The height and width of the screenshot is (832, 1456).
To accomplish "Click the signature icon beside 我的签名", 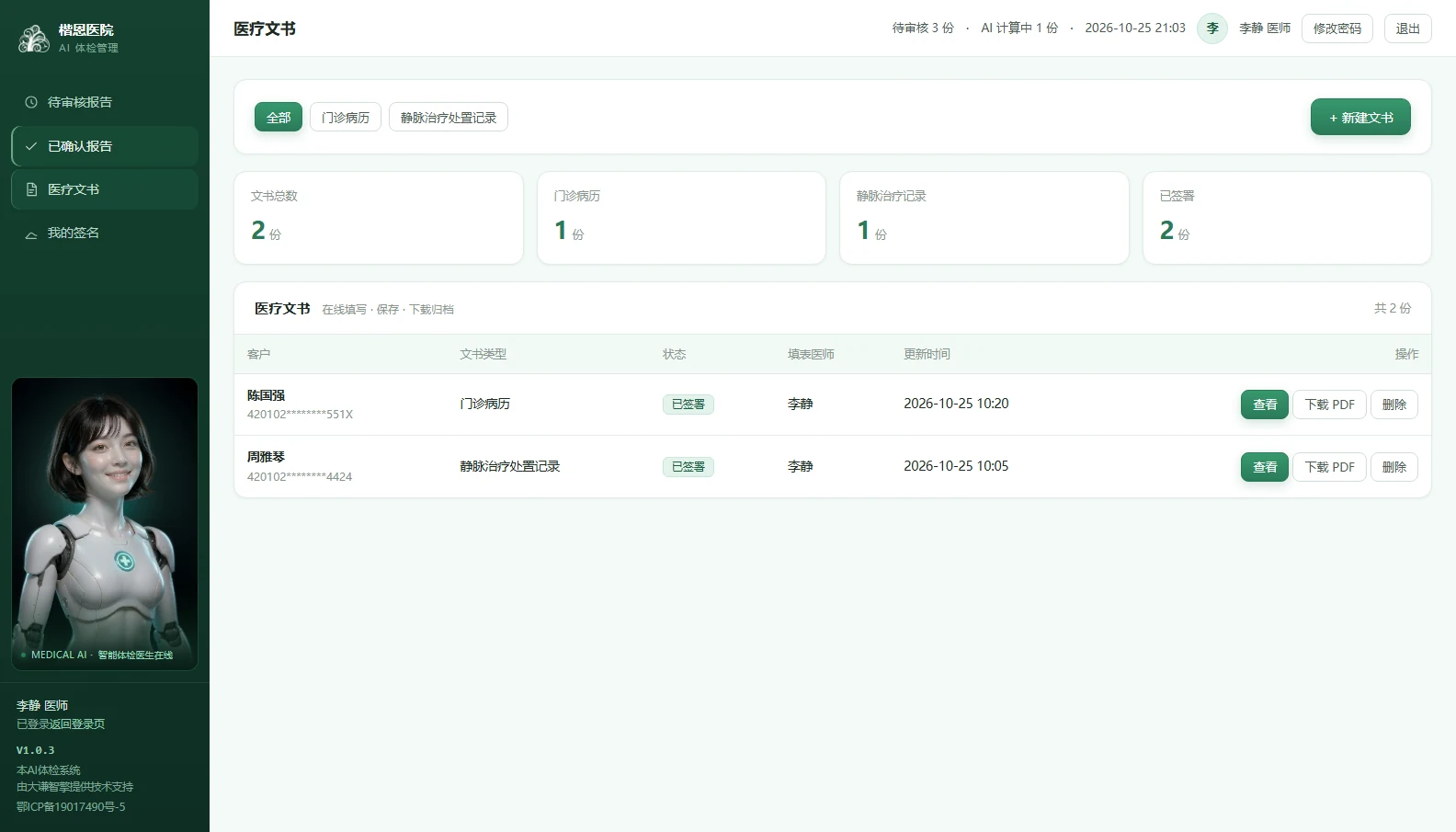I will pyautogui.click(x=31, y=234).
